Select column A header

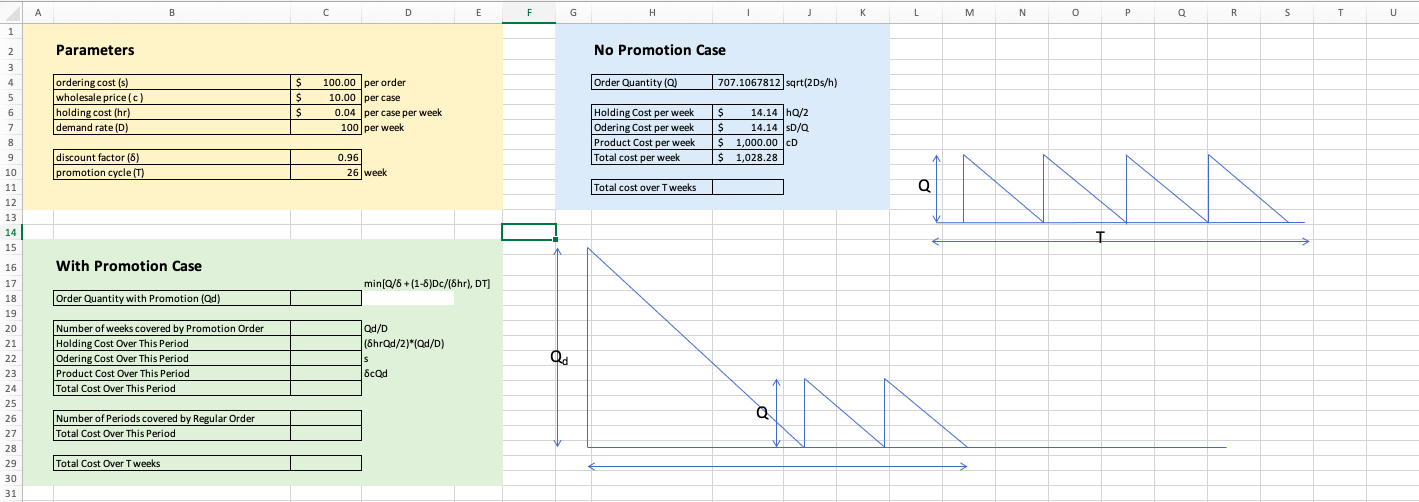[x=38, y=11]
